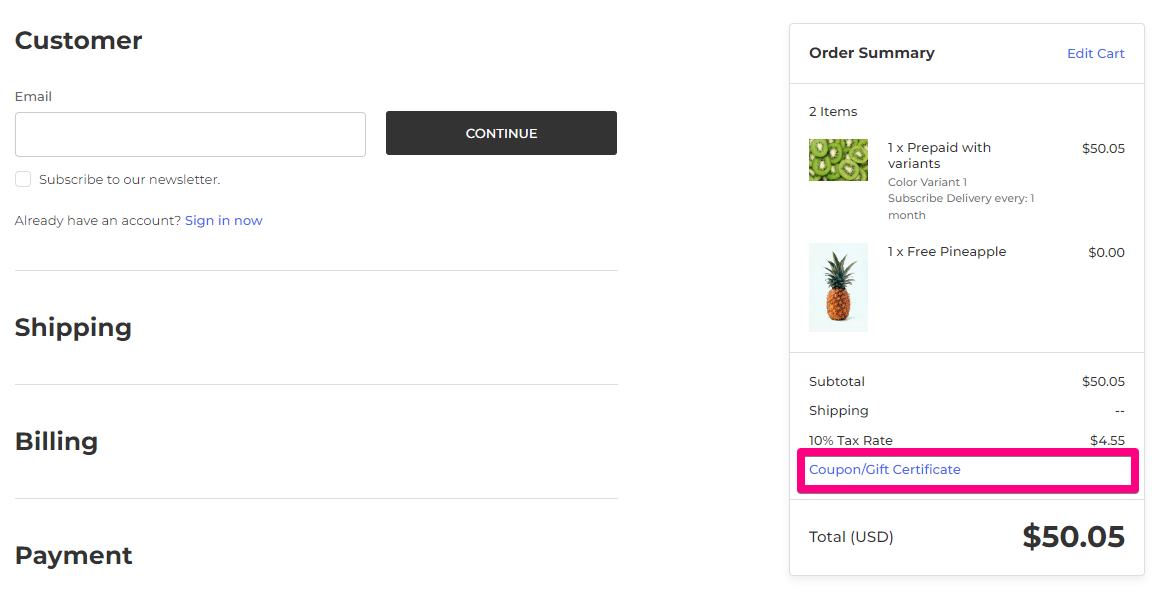Viewport: 1152px width, 592px height.
Task: Click the kiwi thumbnail for Prepaid with variants
Action: [x=838, y=159]
